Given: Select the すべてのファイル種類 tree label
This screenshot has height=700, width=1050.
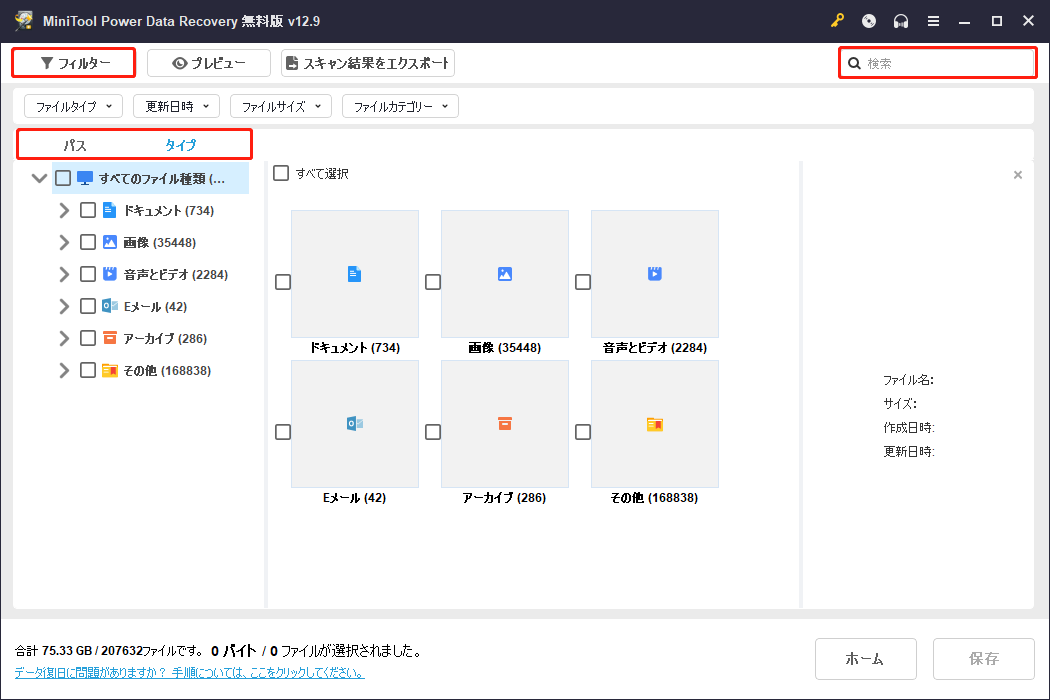Looking at the screenshot, I should click(162, 179).
